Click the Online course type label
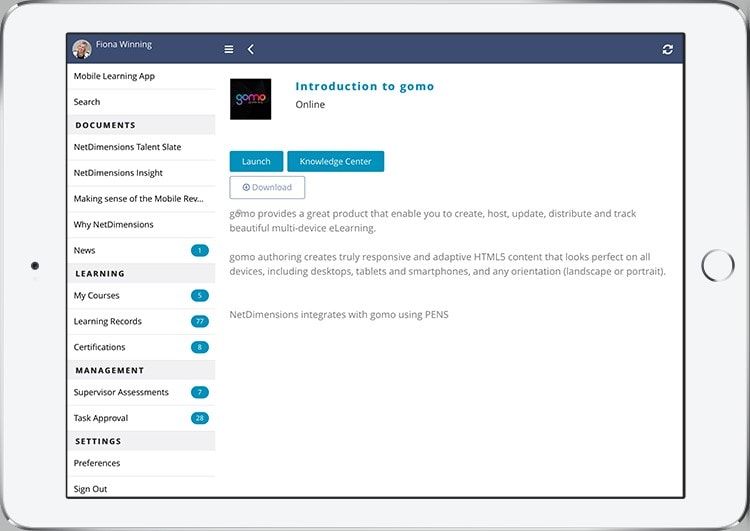Image resolution: width=750 pixels, height=531 pixels. [x=310, y=104]
